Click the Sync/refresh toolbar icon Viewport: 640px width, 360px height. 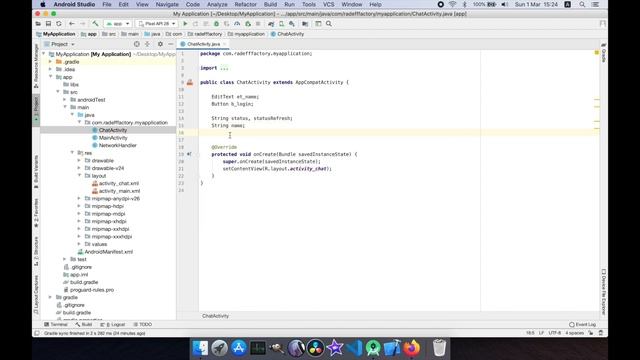[59, 24]
